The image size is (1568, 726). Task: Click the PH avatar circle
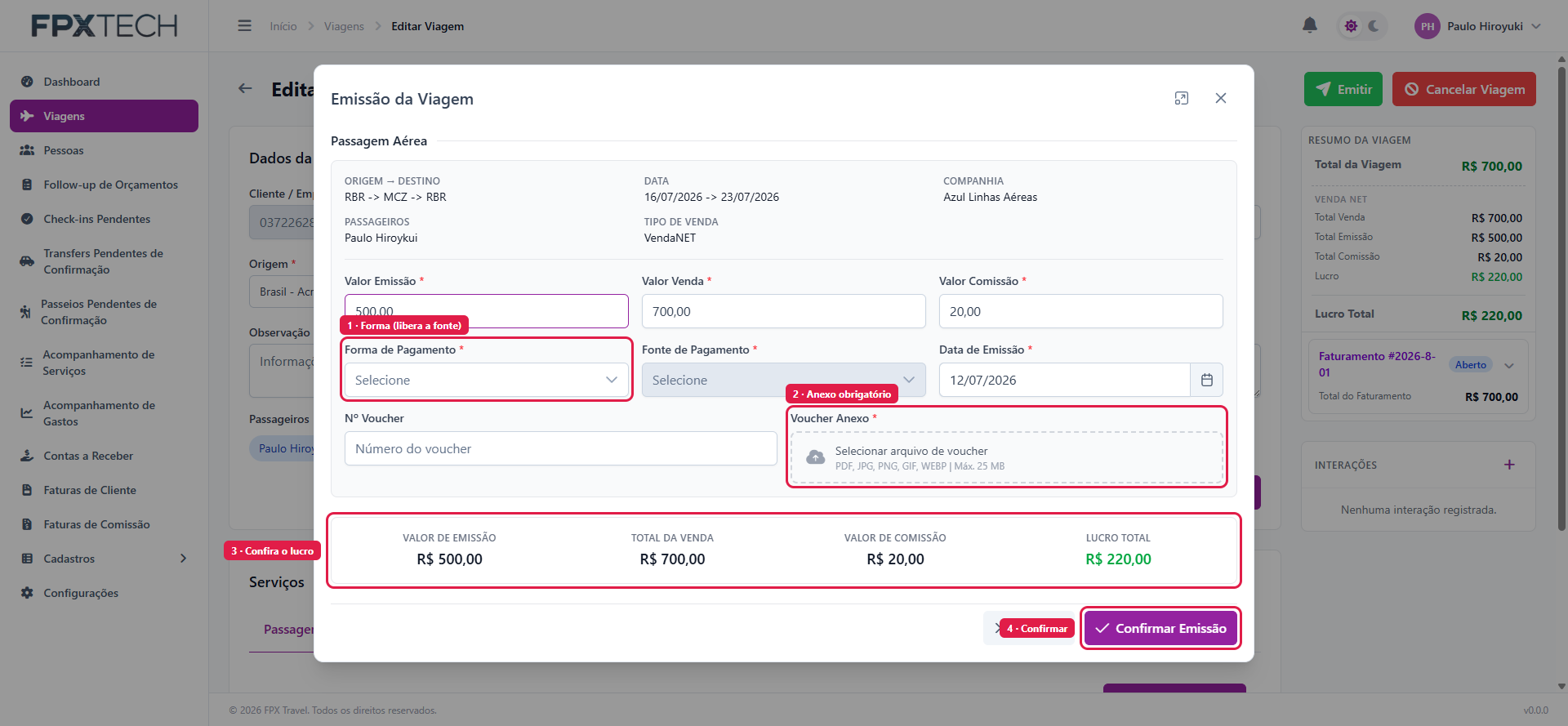tap(1427, 26)
